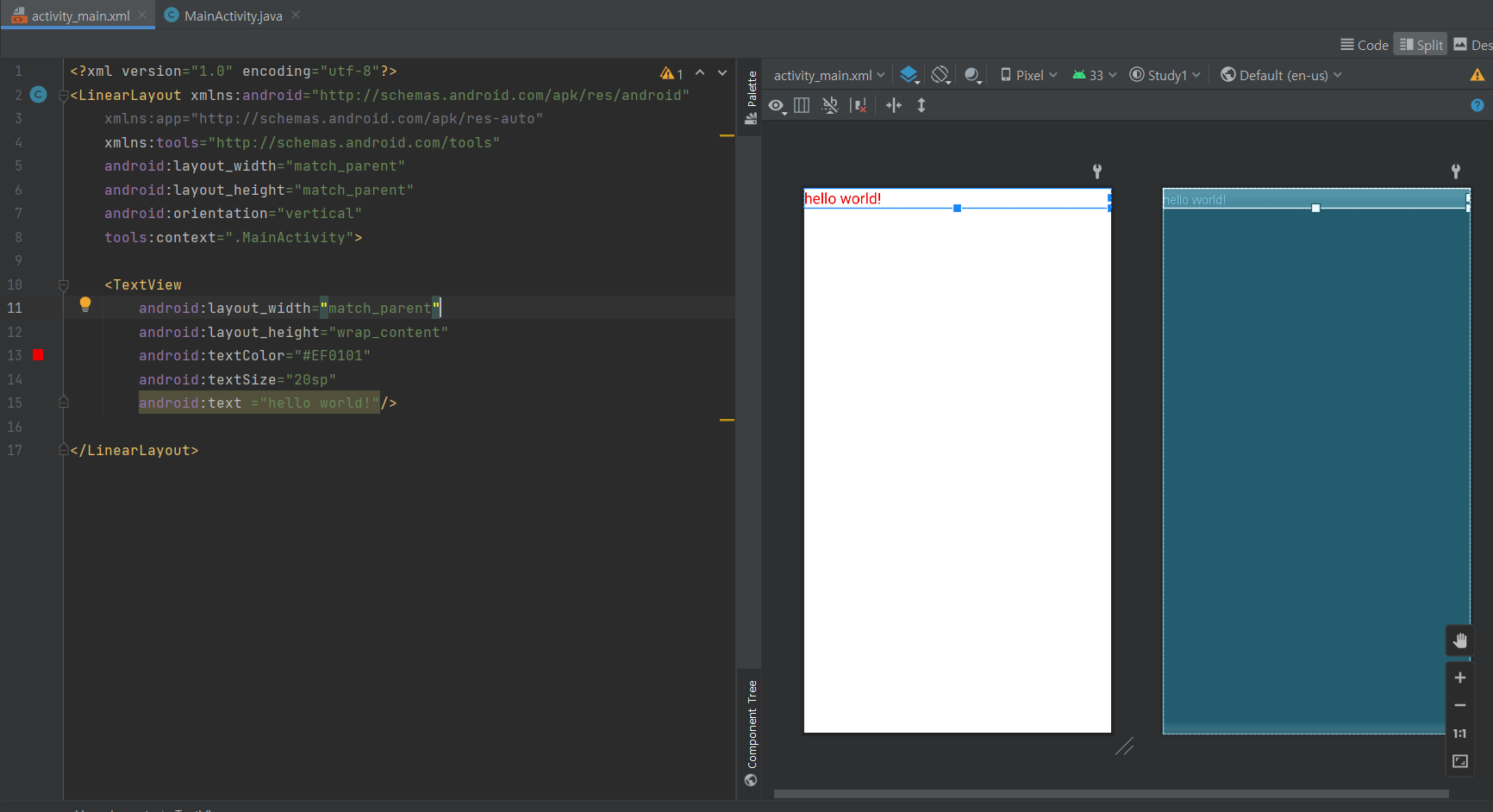1493x812 pixels.
Task: Click the fold end marker on line 17
Action: click(63, 449)
